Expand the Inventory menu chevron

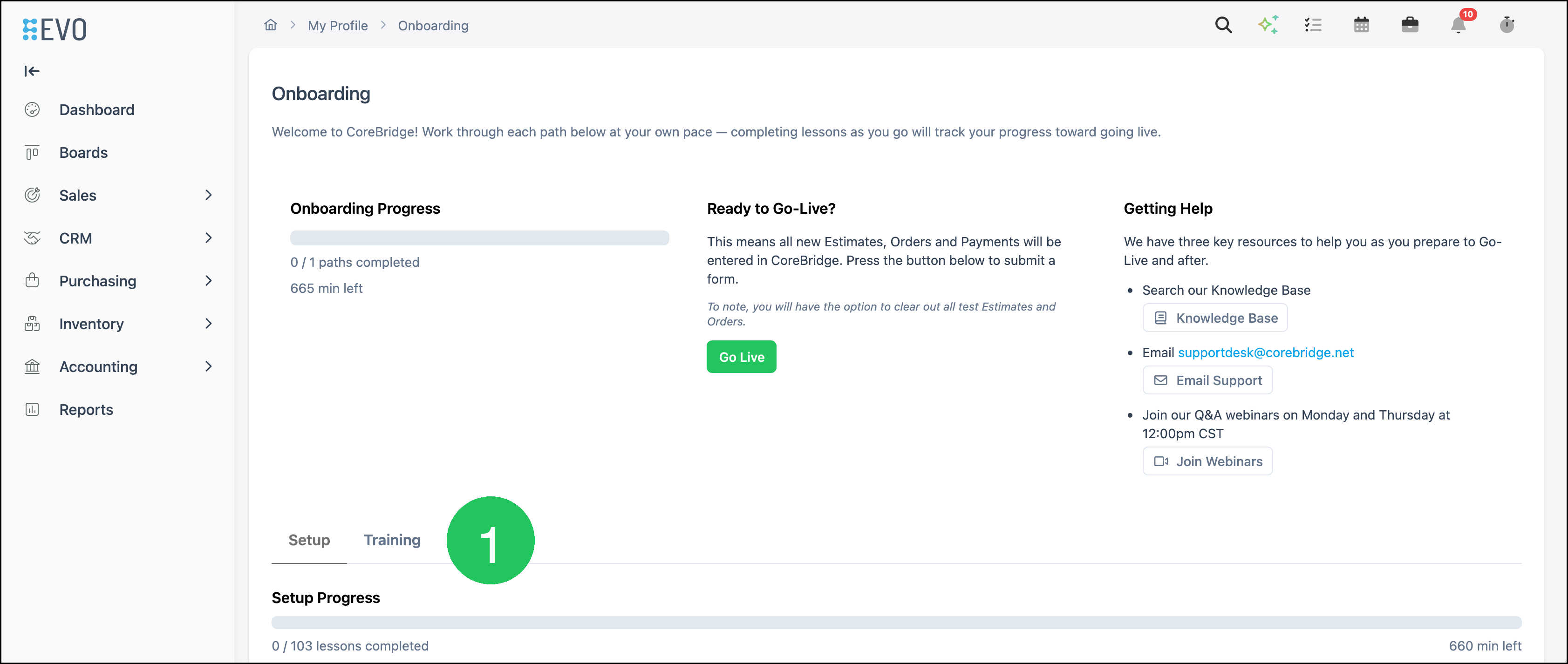(x=209, y=324)
